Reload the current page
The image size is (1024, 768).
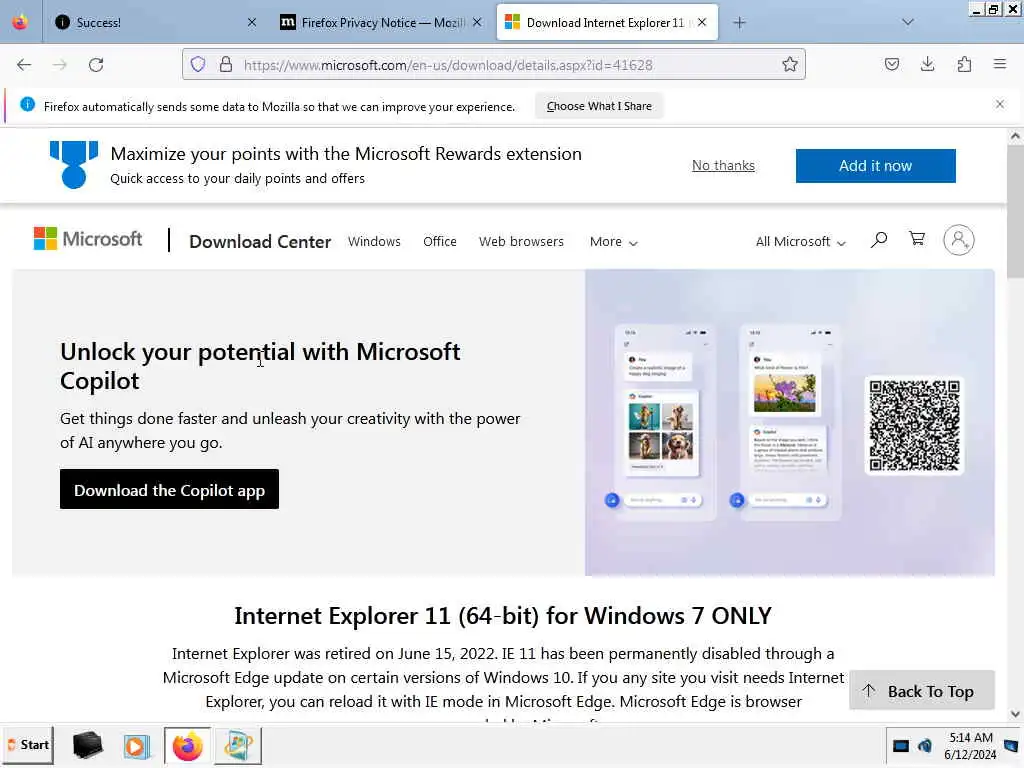(x=96, y=65)
